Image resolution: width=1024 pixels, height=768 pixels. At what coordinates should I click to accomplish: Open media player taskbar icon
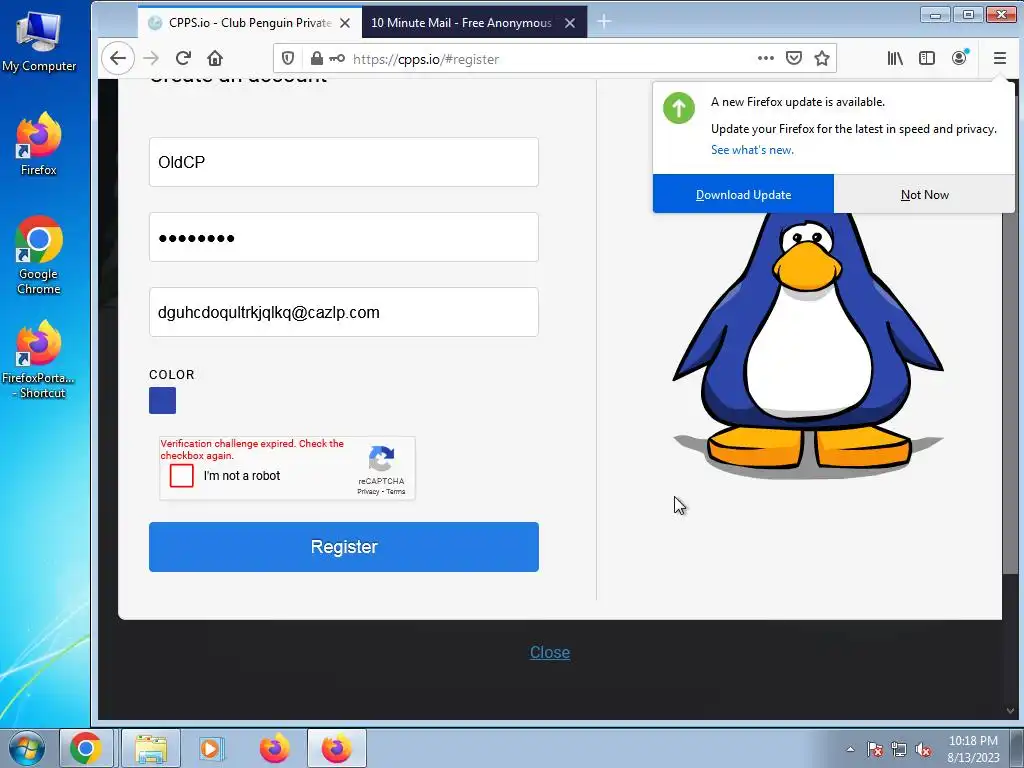[x=211, y=748]
